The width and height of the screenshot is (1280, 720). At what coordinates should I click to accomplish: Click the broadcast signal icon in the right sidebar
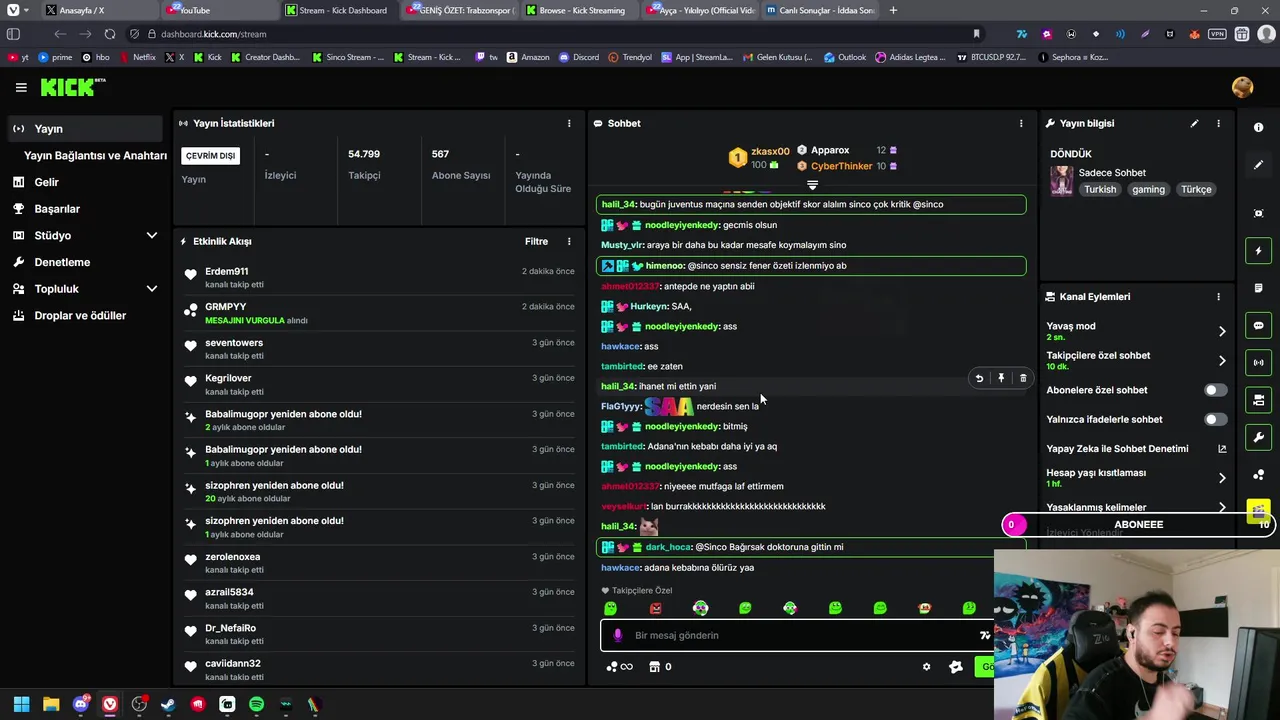tap(1258, 362)
